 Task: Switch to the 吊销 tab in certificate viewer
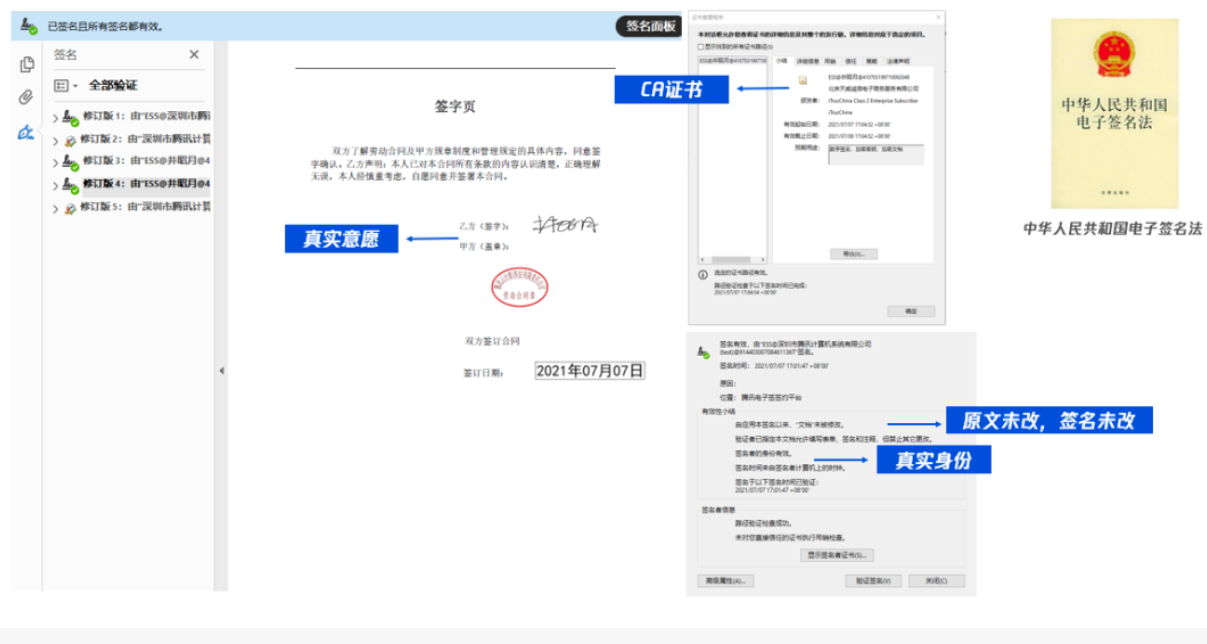coord(830,61)
